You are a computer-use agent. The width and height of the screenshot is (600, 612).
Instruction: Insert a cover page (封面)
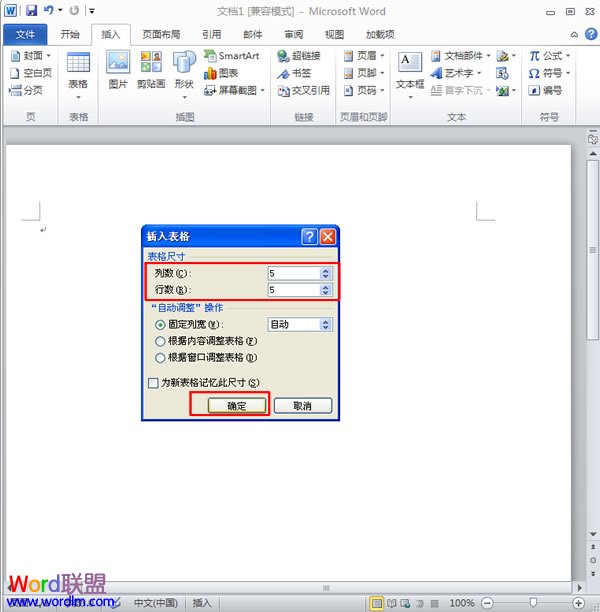pos(30,56)
